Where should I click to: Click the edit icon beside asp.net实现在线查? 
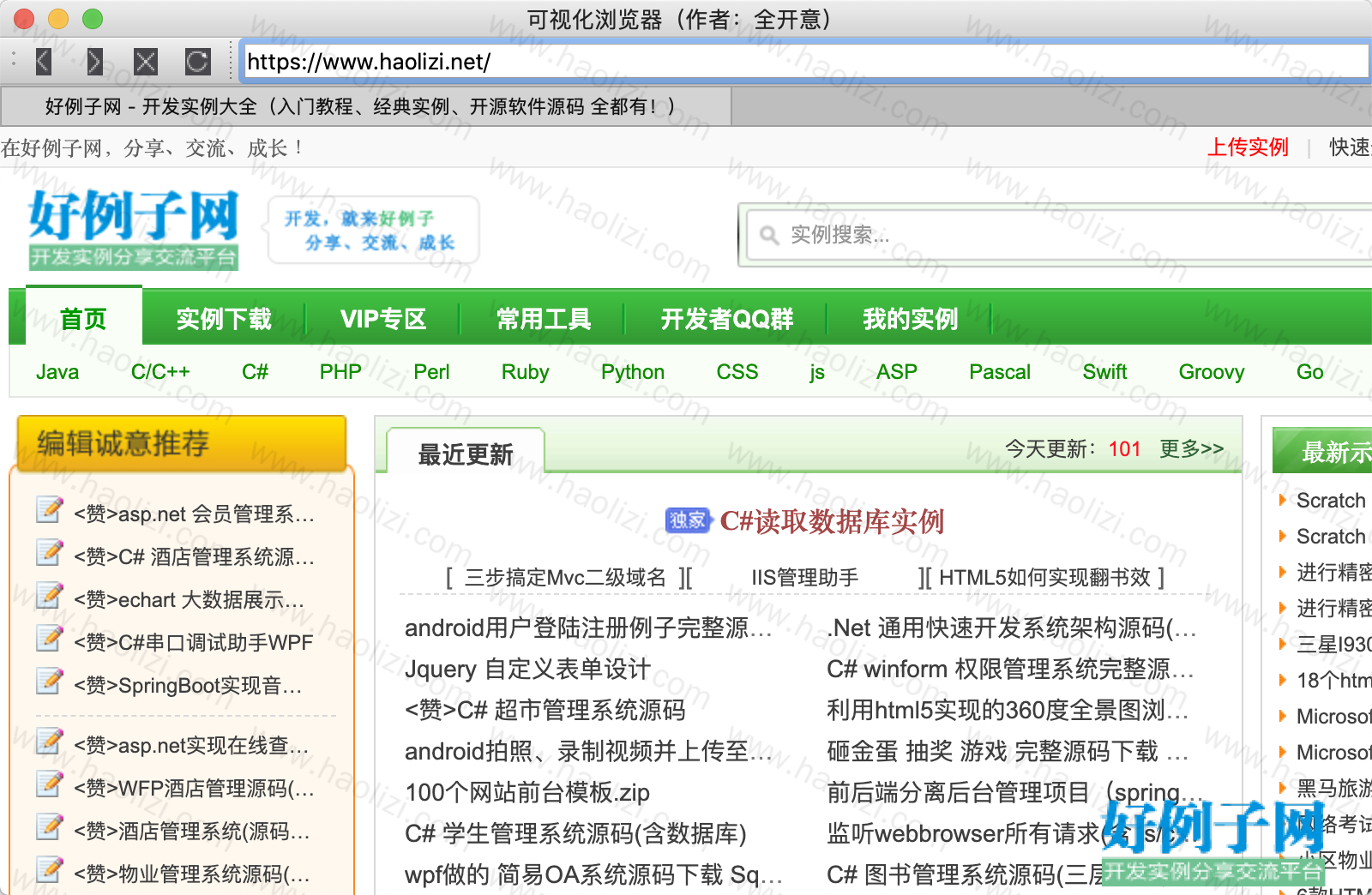point(50,742)
